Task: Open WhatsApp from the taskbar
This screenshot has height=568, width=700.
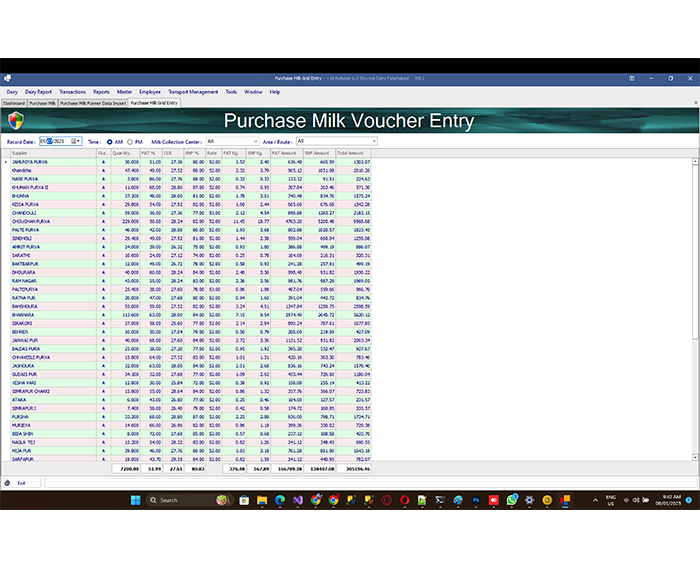Action: [512, 499]
